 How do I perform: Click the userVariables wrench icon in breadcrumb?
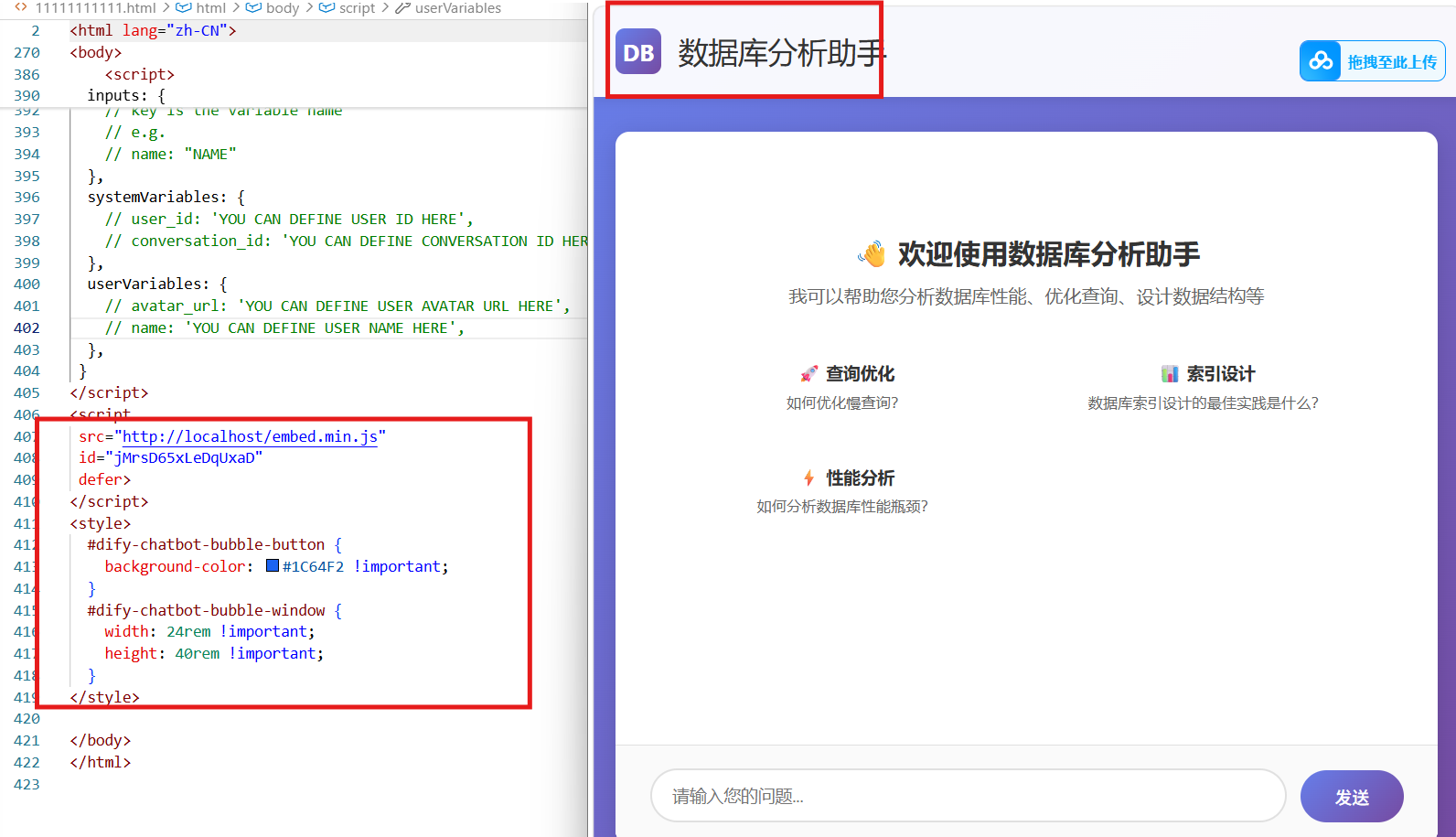pos(402,7)
